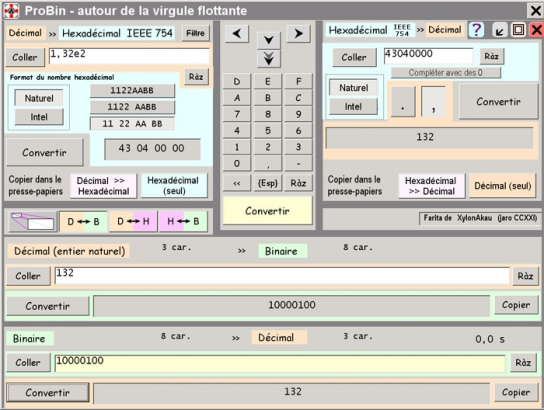Click Copier beside the bottom 132 result
Screen dimensions: 544x410
(516, 392)
